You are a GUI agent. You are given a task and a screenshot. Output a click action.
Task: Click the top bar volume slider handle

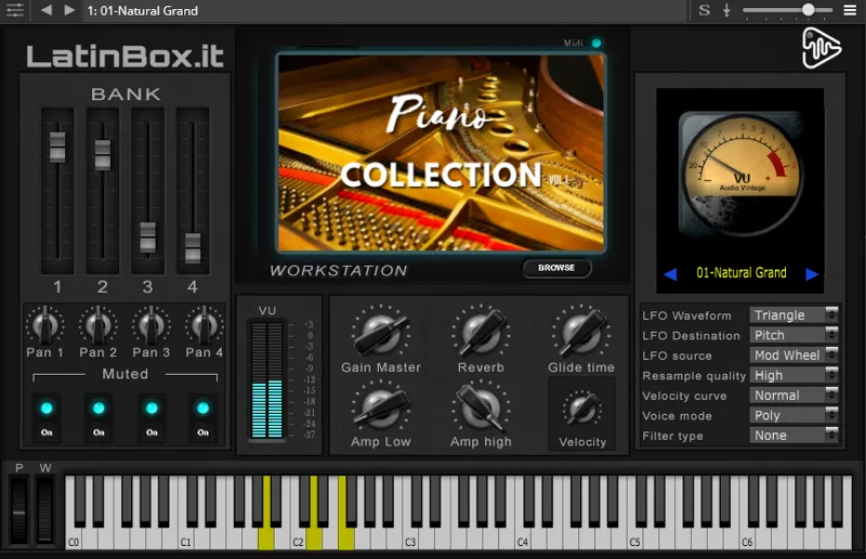point(808,10)
